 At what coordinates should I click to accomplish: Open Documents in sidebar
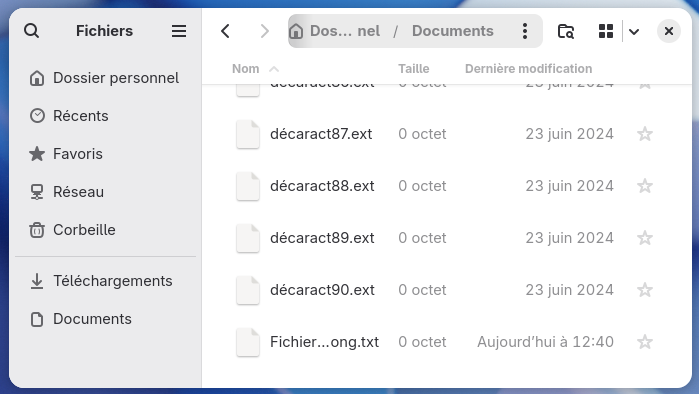pos(106,319)
